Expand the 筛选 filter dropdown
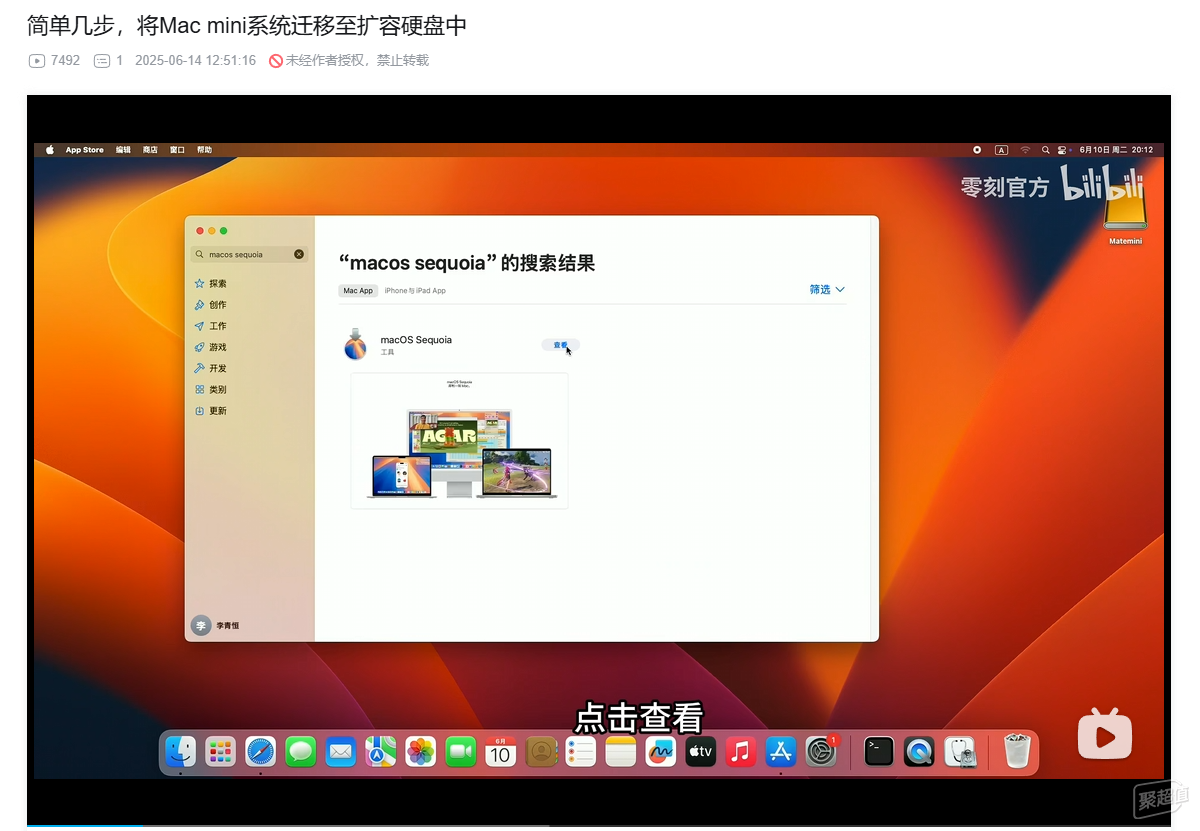Viewport: 1200px width, 831px height. pyautogui.click(x=827, y=289)
